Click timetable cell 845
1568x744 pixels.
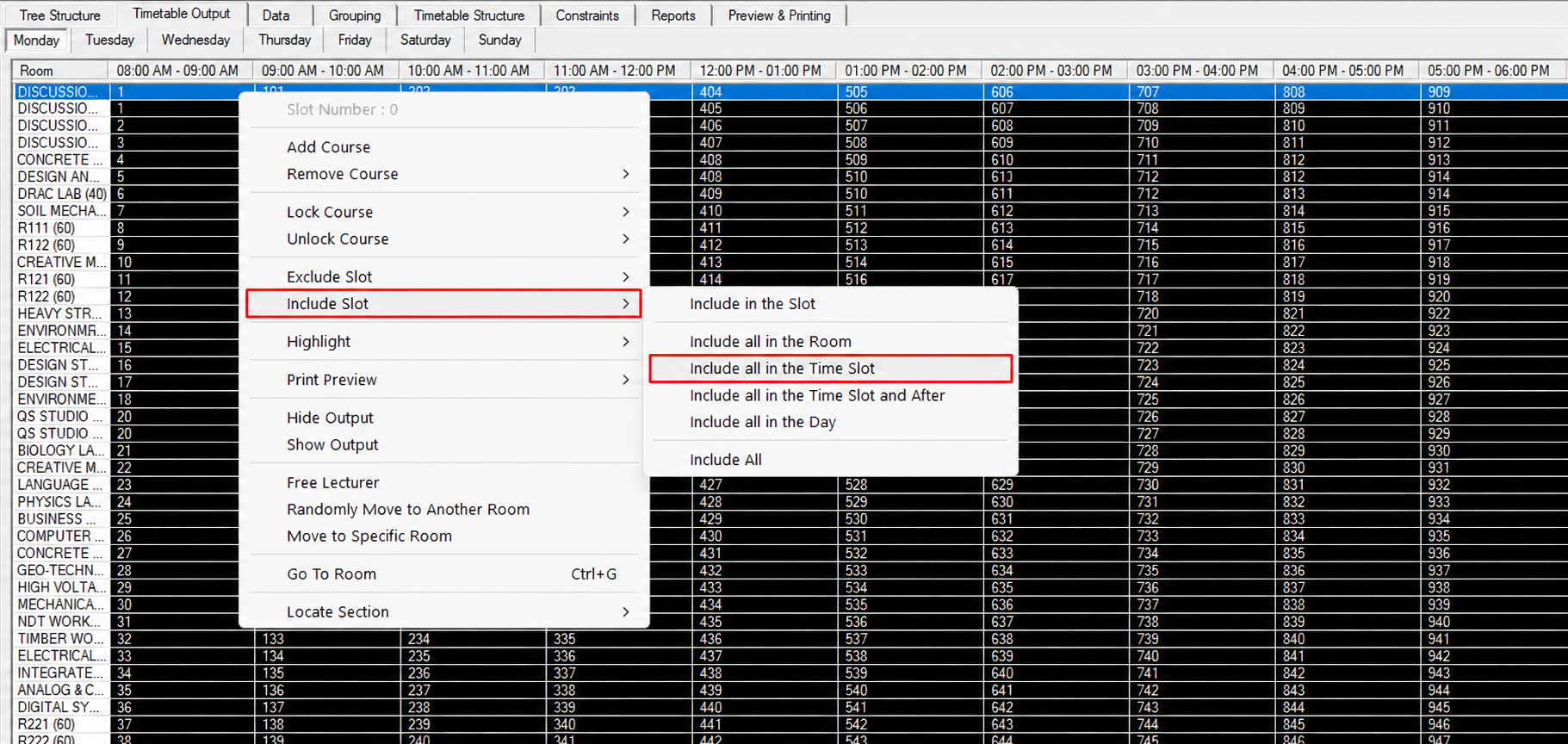[x=1347, y=724]
